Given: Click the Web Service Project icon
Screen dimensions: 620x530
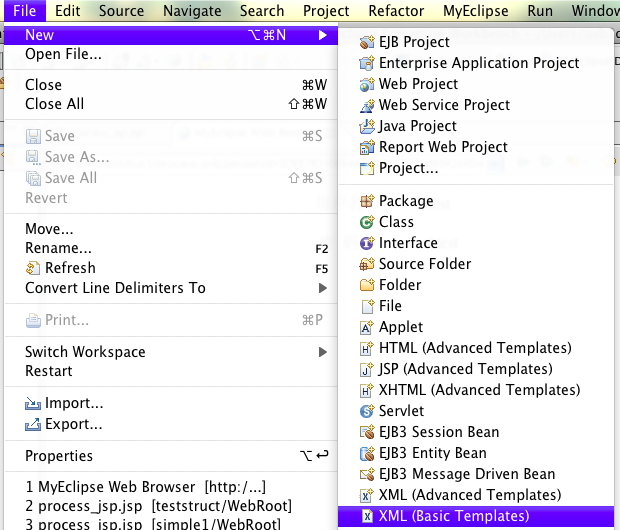Looking at the screenshot, I should pyautogui.click(x=367, y=105).
